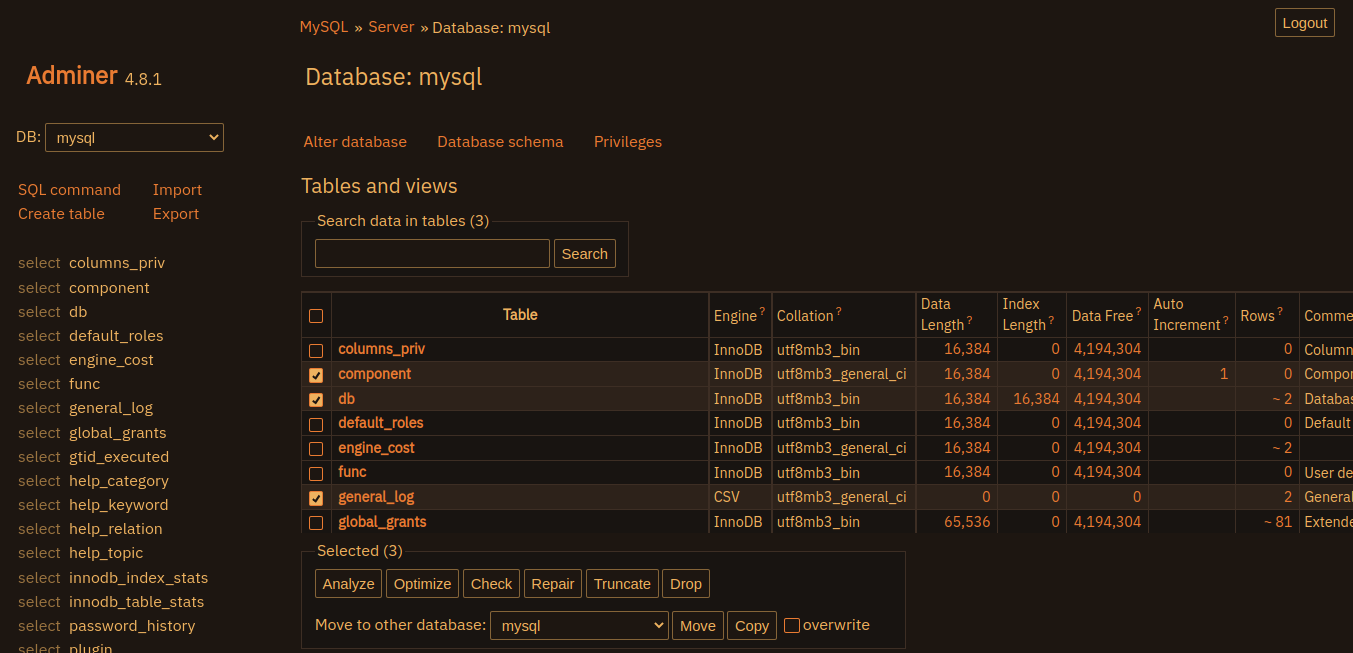Open the general_log table link in the list
The width and height of the screenshot is (1353, 653).
pyautogui.click(x=376, y=497)
